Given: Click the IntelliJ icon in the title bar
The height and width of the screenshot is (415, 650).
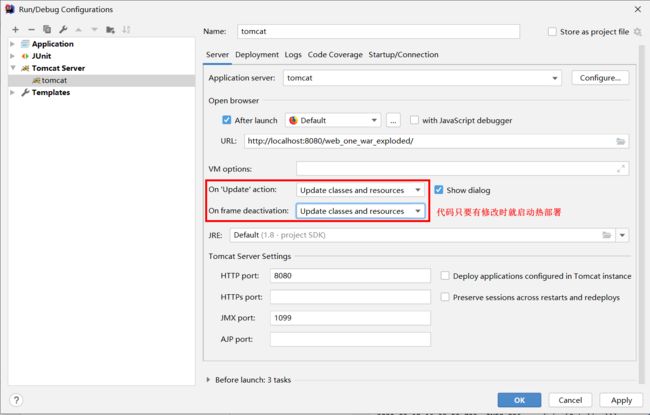Looking at the screenshot, I should (10, 9).
